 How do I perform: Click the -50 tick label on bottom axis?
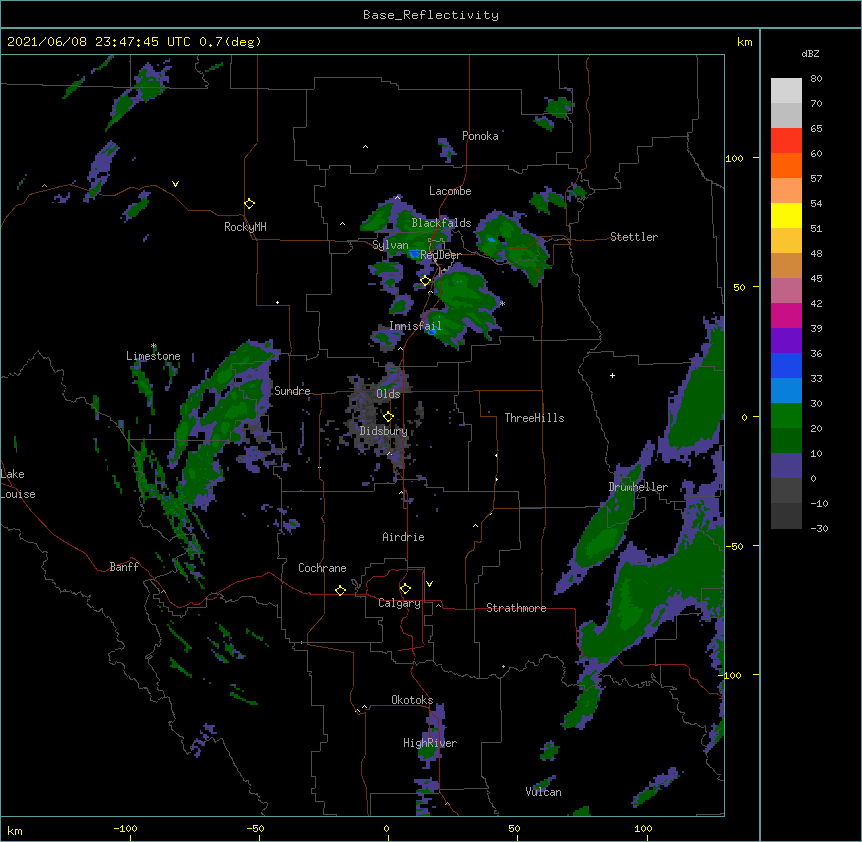point(255,828)
